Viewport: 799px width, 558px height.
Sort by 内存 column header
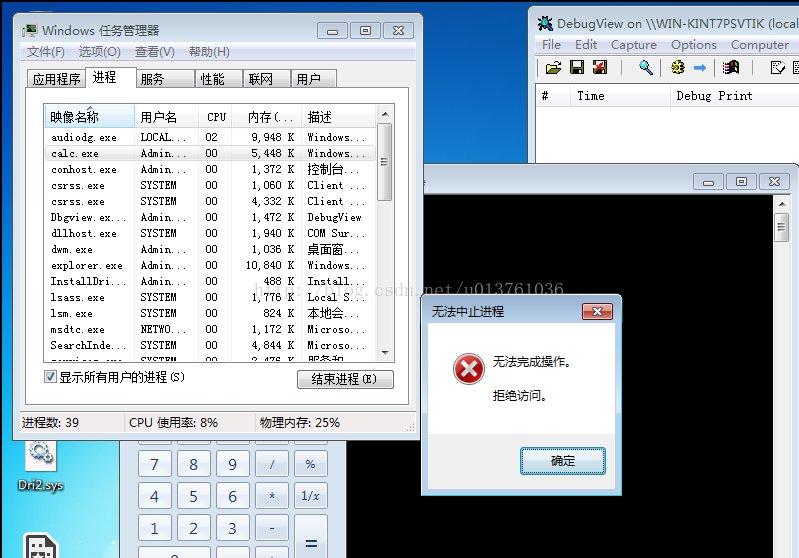[x=268, y=117]
